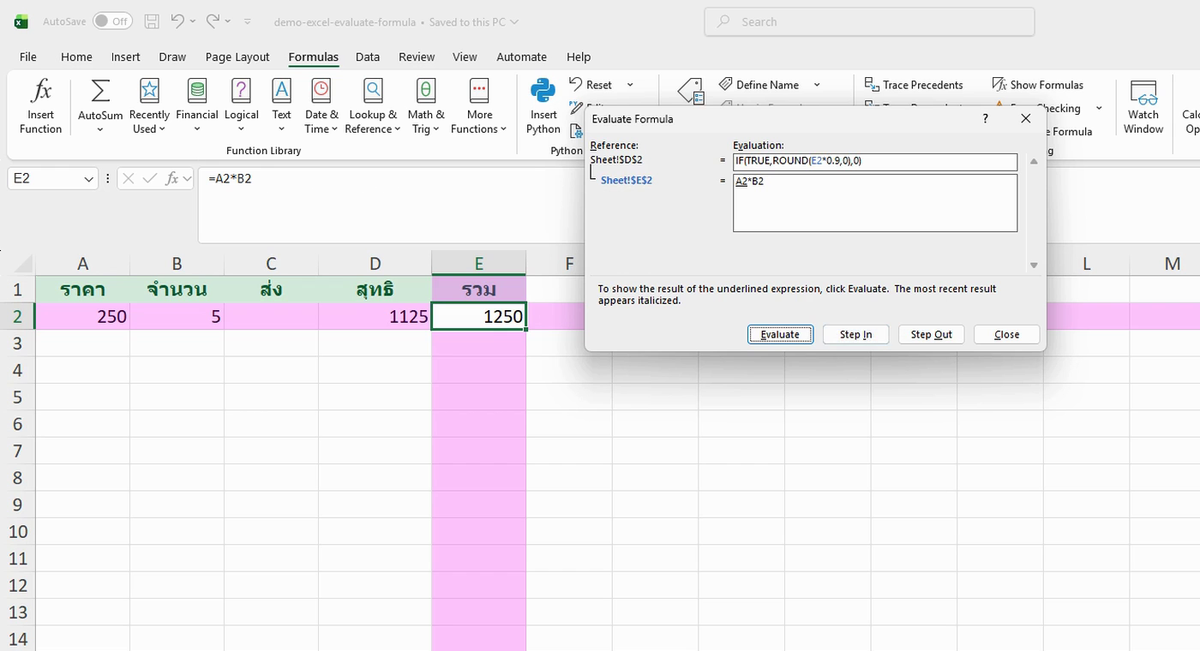Viewport: 1200px width, 651px height.
Task: Switch to the Review tab
Action: click(417, 57)
